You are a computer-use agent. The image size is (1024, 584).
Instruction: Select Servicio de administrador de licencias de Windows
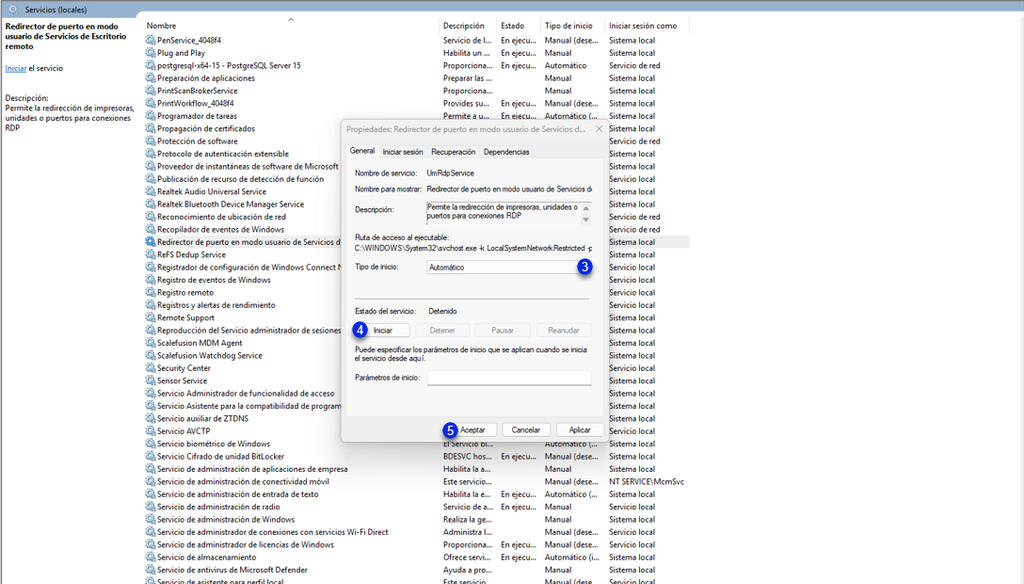[x=245, y=545]
